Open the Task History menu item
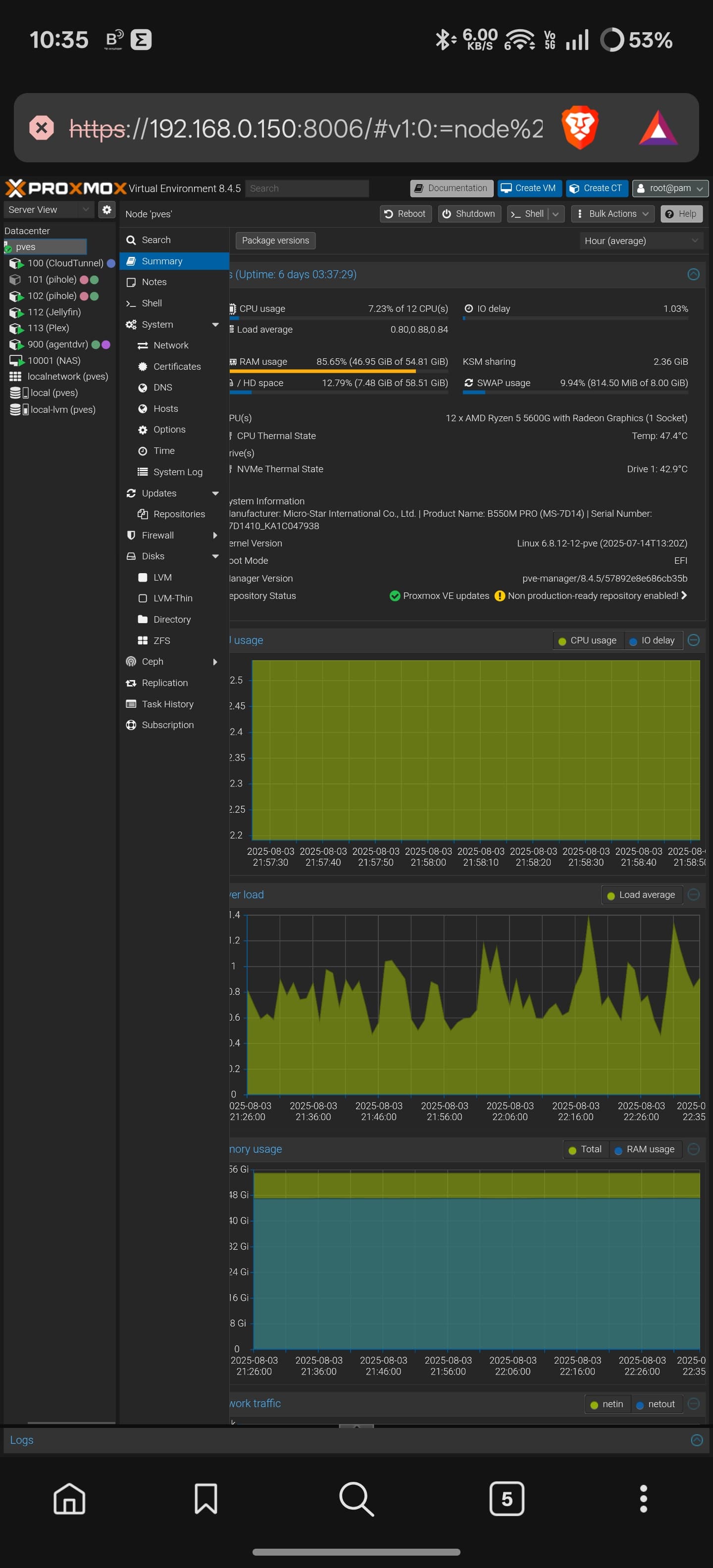Viewport: 713px width, 1568px height. pyautogui.click(x=174, y=704)
